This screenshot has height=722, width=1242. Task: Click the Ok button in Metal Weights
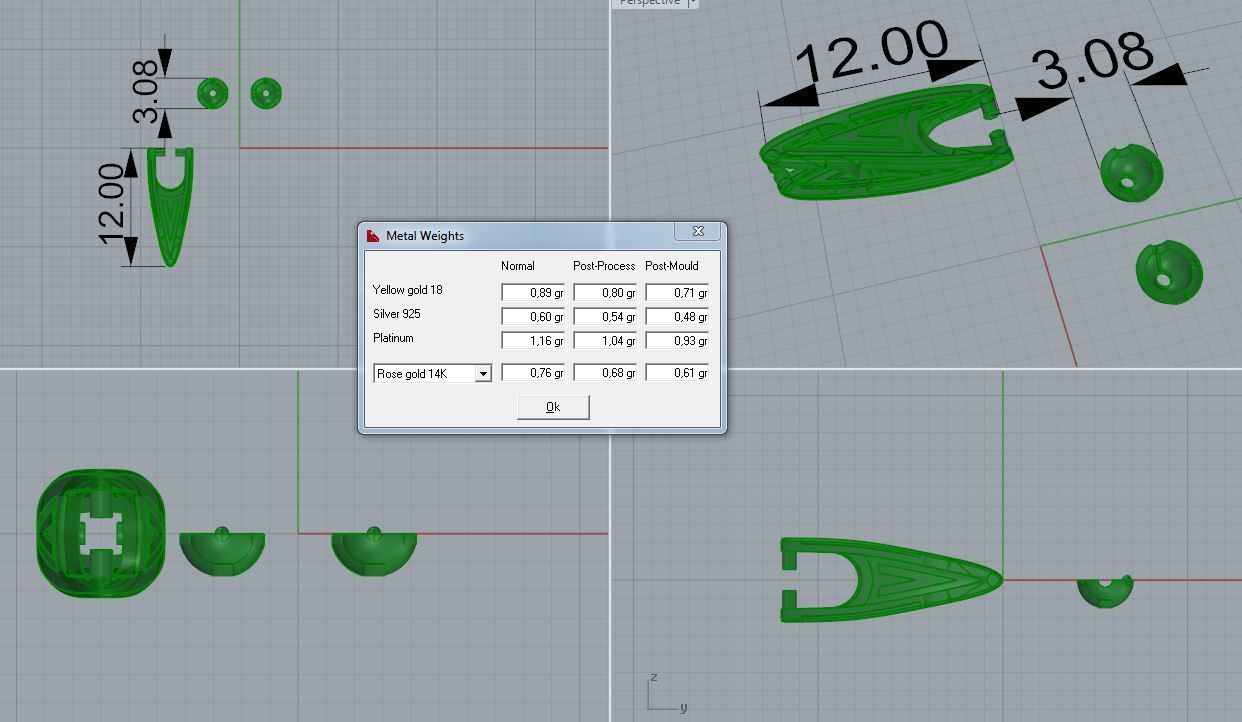point(553,407)
